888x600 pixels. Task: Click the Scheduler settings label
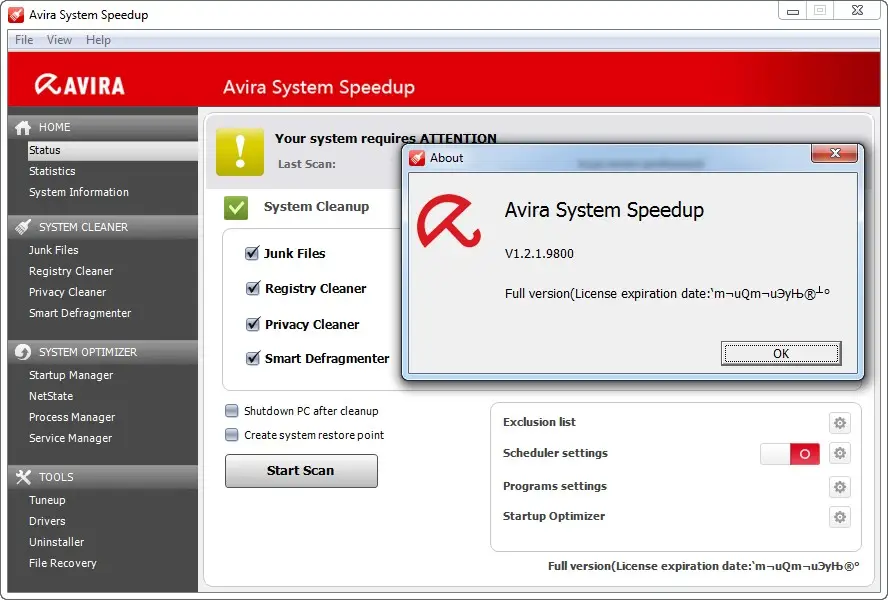pos(555,453)
